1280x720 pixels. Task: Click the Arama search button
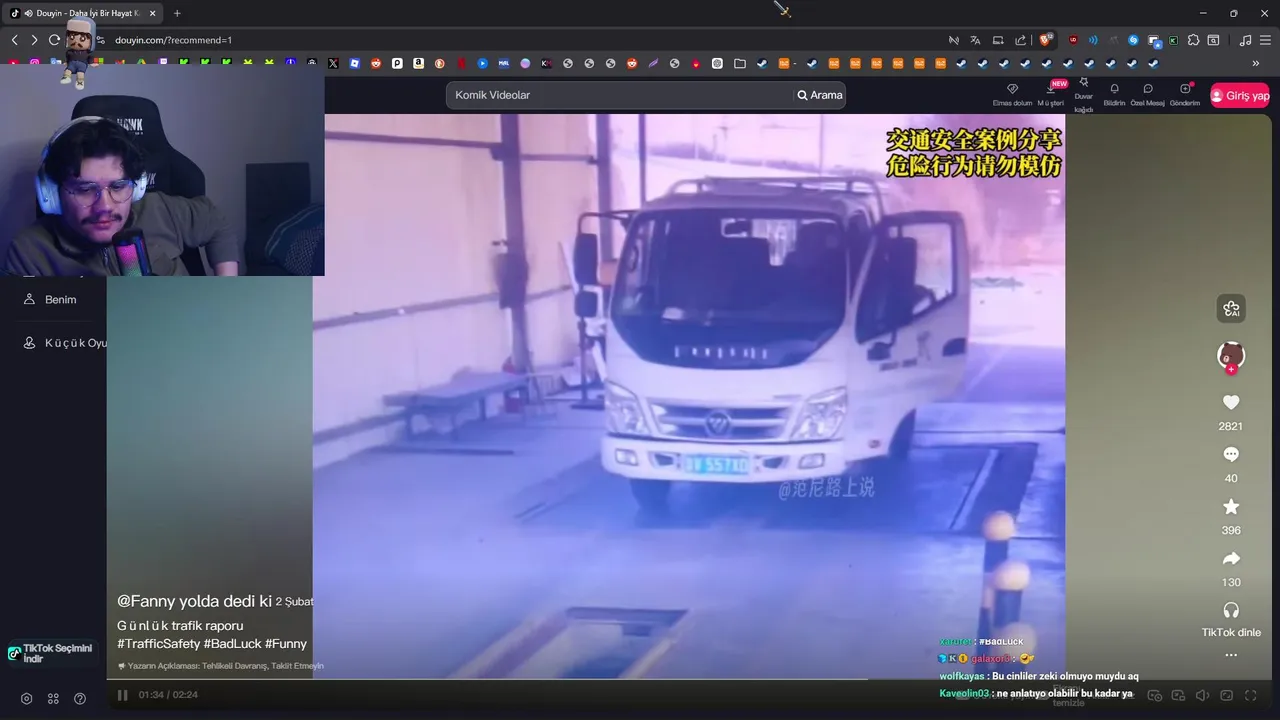[x=820, y=95]
